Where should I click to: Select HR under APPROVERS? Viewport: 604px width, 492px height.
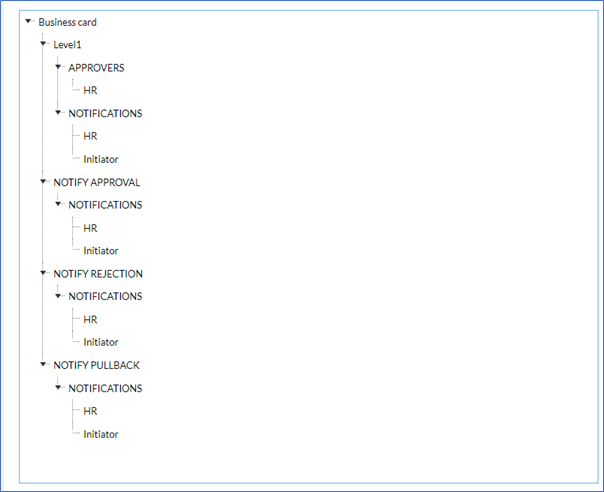(90, 90)
